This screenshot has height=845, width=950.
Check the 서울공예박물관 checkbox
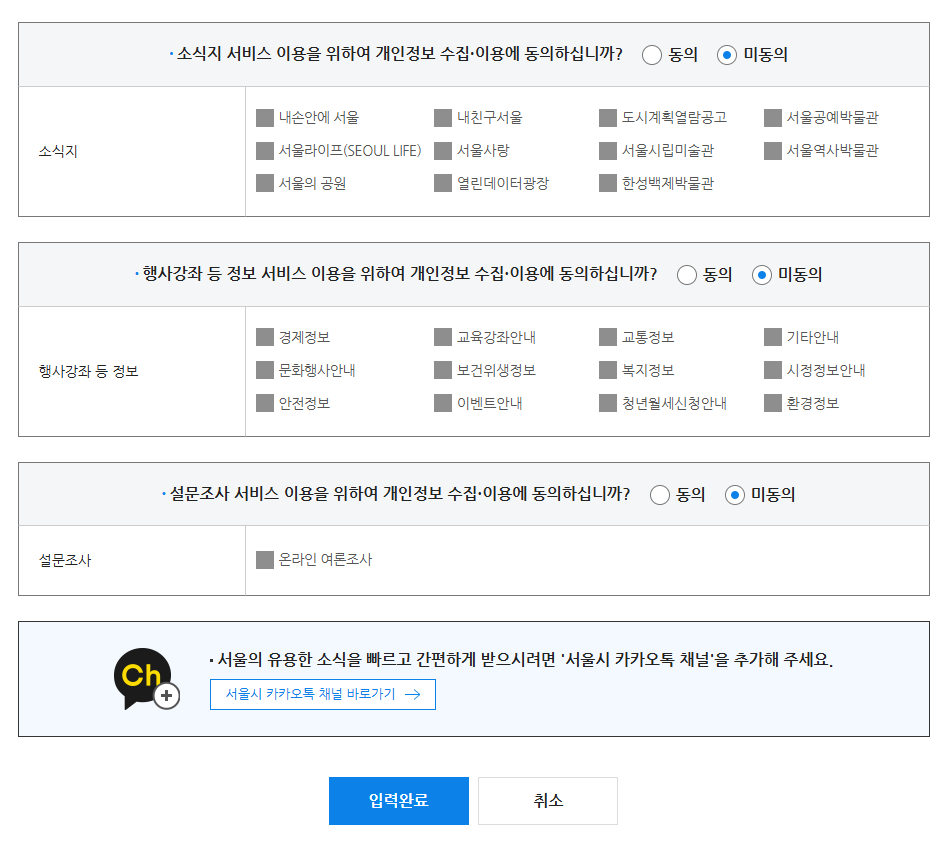tap(772, 118)
